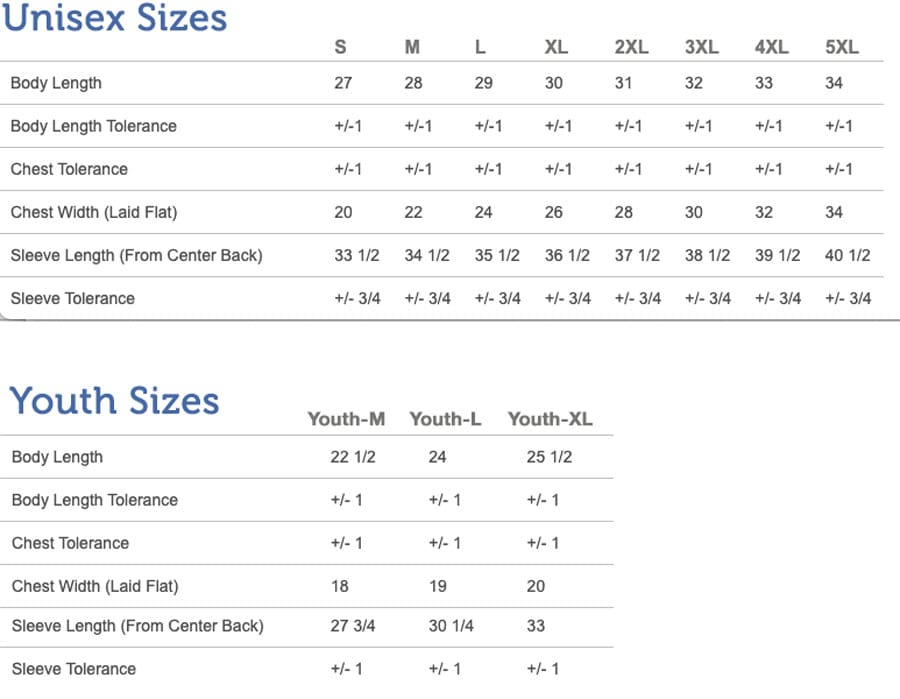Click the Youth Sizes heading
The height and width of the screenshot is (699, 900).
pos(115,401)
